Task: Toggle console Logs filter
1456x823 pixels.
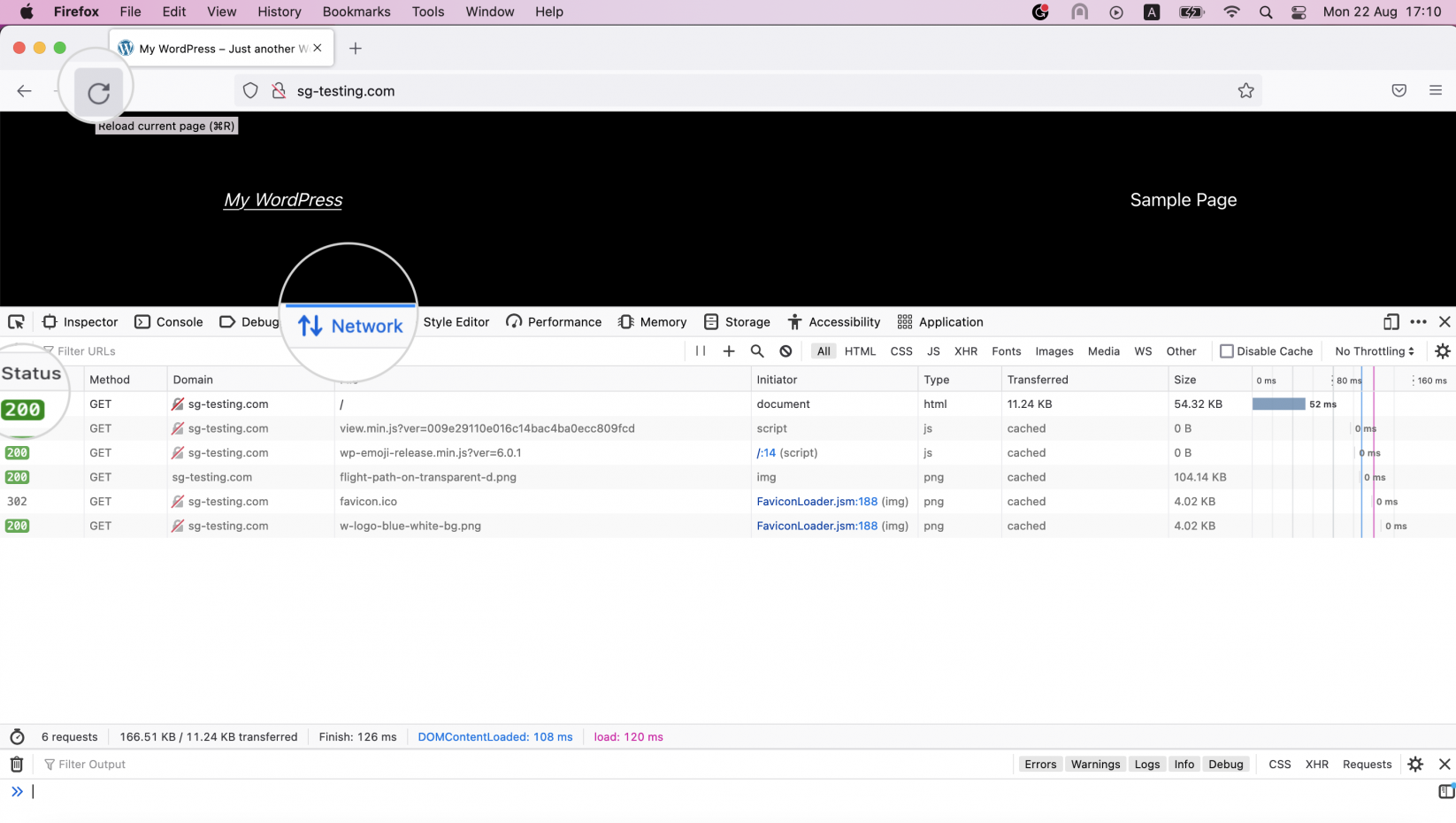Action: pos(1146,765)
